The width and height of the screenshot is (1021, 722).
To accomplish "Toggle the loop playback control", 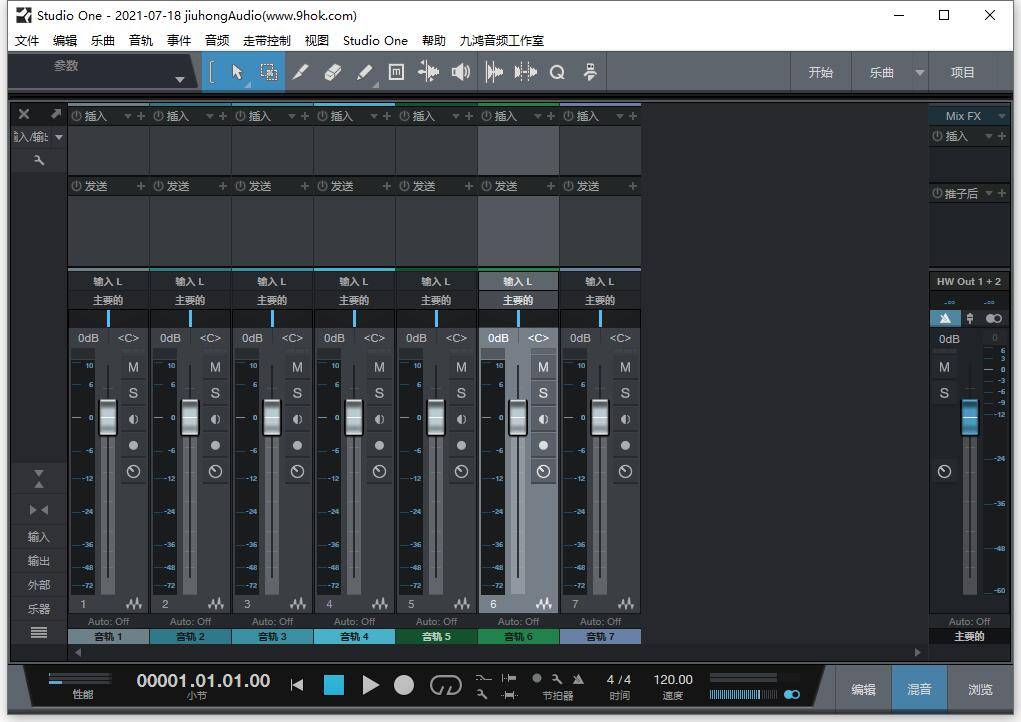I will pyautogui.click(x=445, y=684).
